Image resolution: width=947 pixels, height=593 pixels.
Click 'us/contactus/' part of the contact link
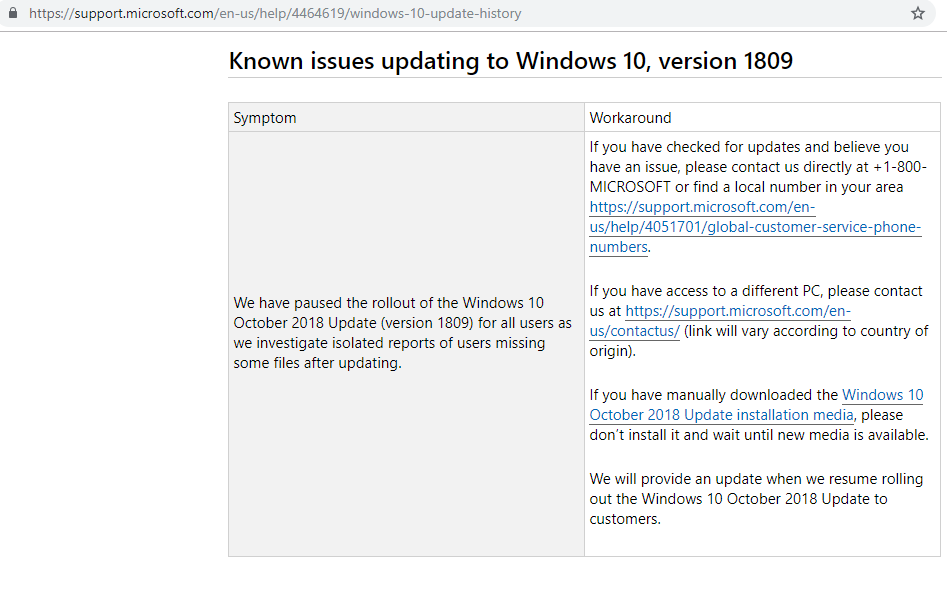point(634,331)
